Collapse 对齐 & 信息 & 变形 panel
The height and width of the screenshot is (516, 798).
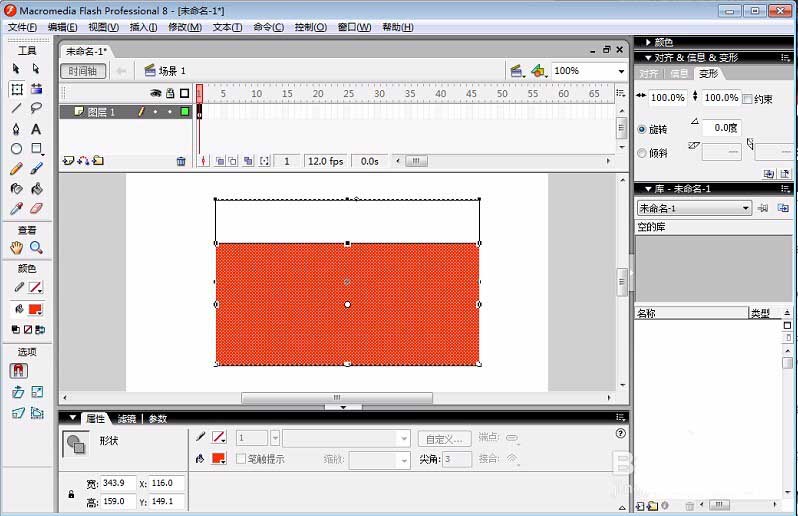648,58
